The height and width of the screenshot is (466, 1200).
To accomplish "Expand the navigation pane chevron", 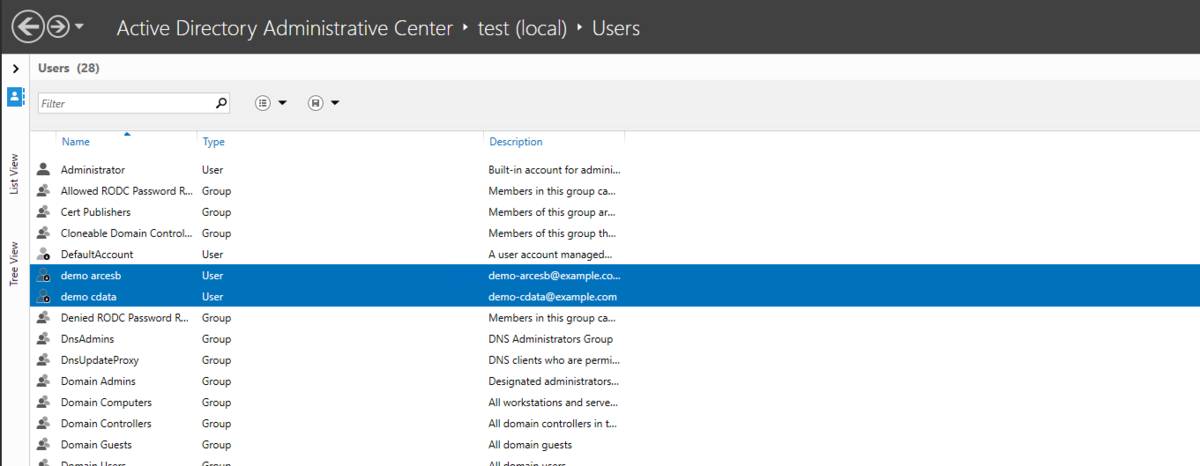I will coord(16,69).
